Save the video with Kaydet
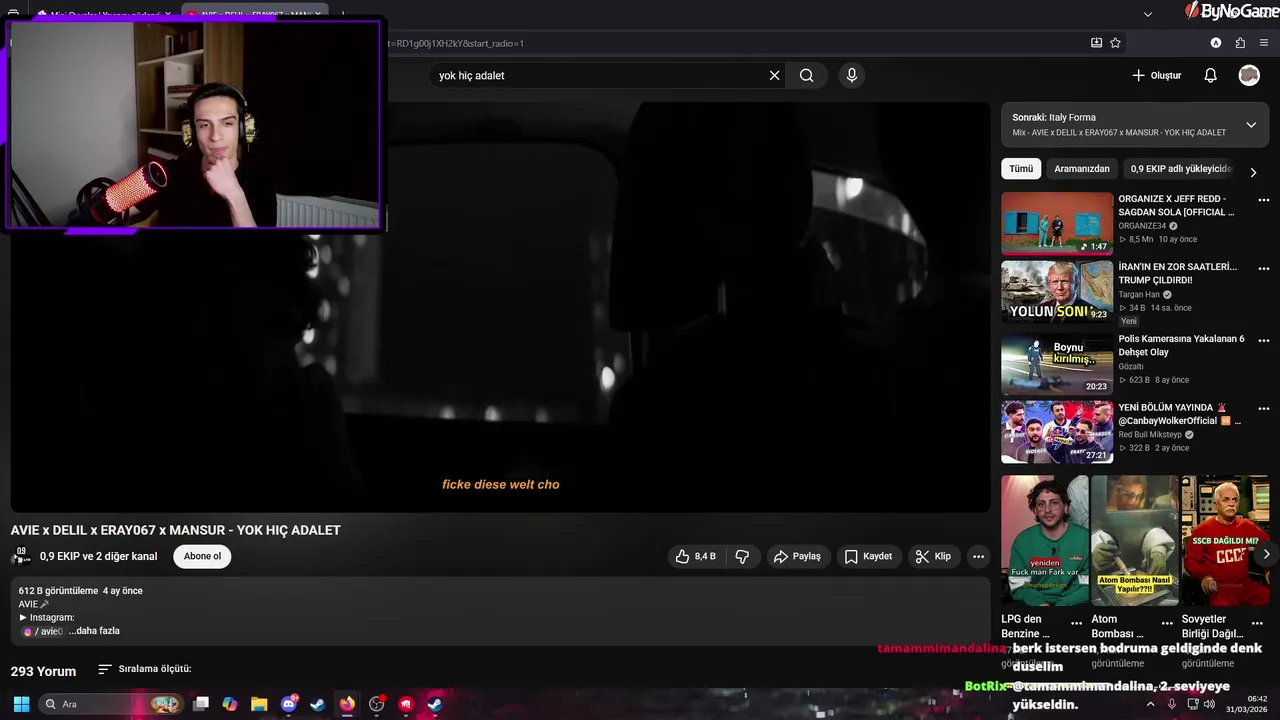 [x=868, y=556]
